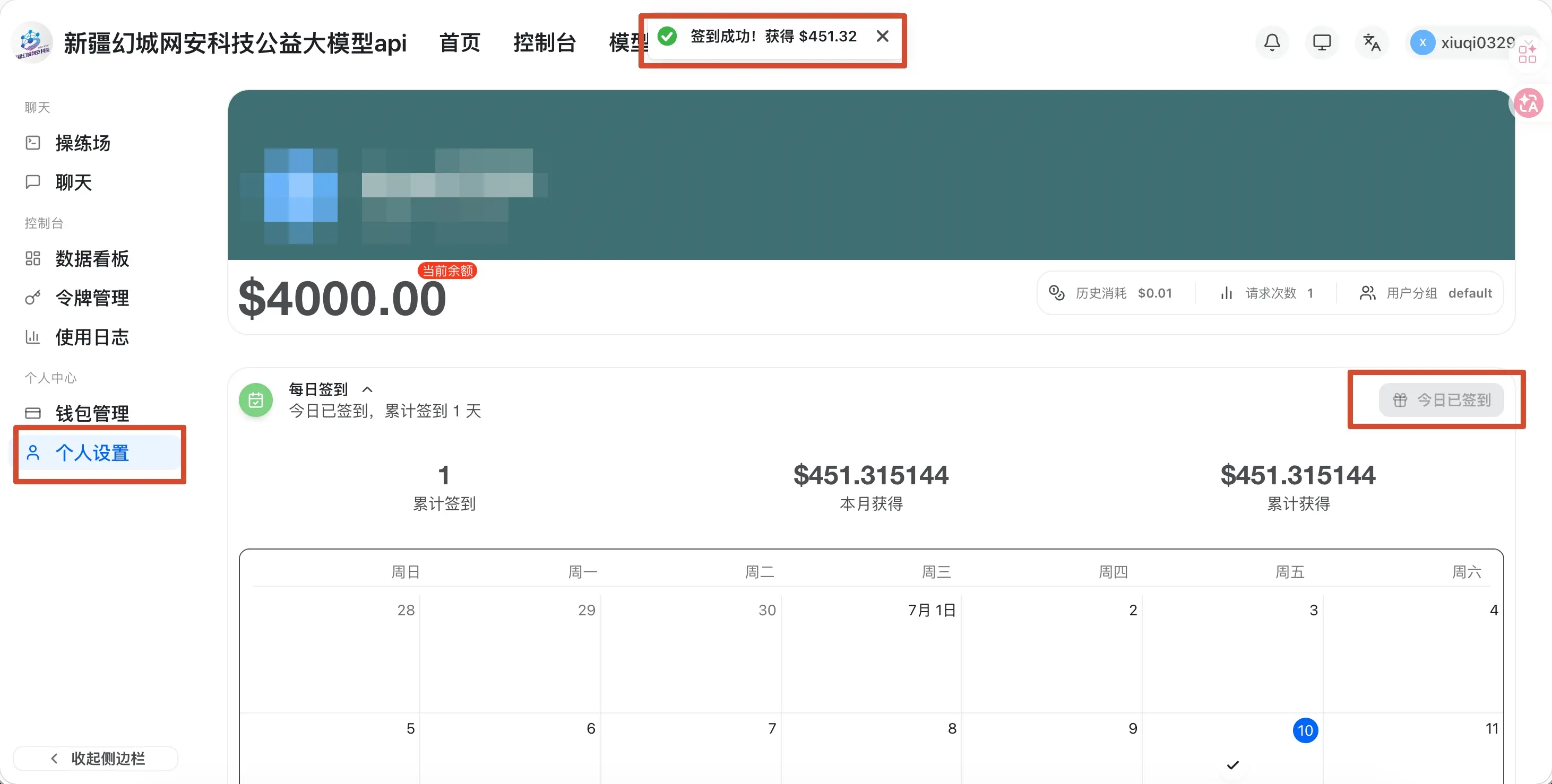
Task: Select calendar date 28
Action: click(x=406, y=610)
